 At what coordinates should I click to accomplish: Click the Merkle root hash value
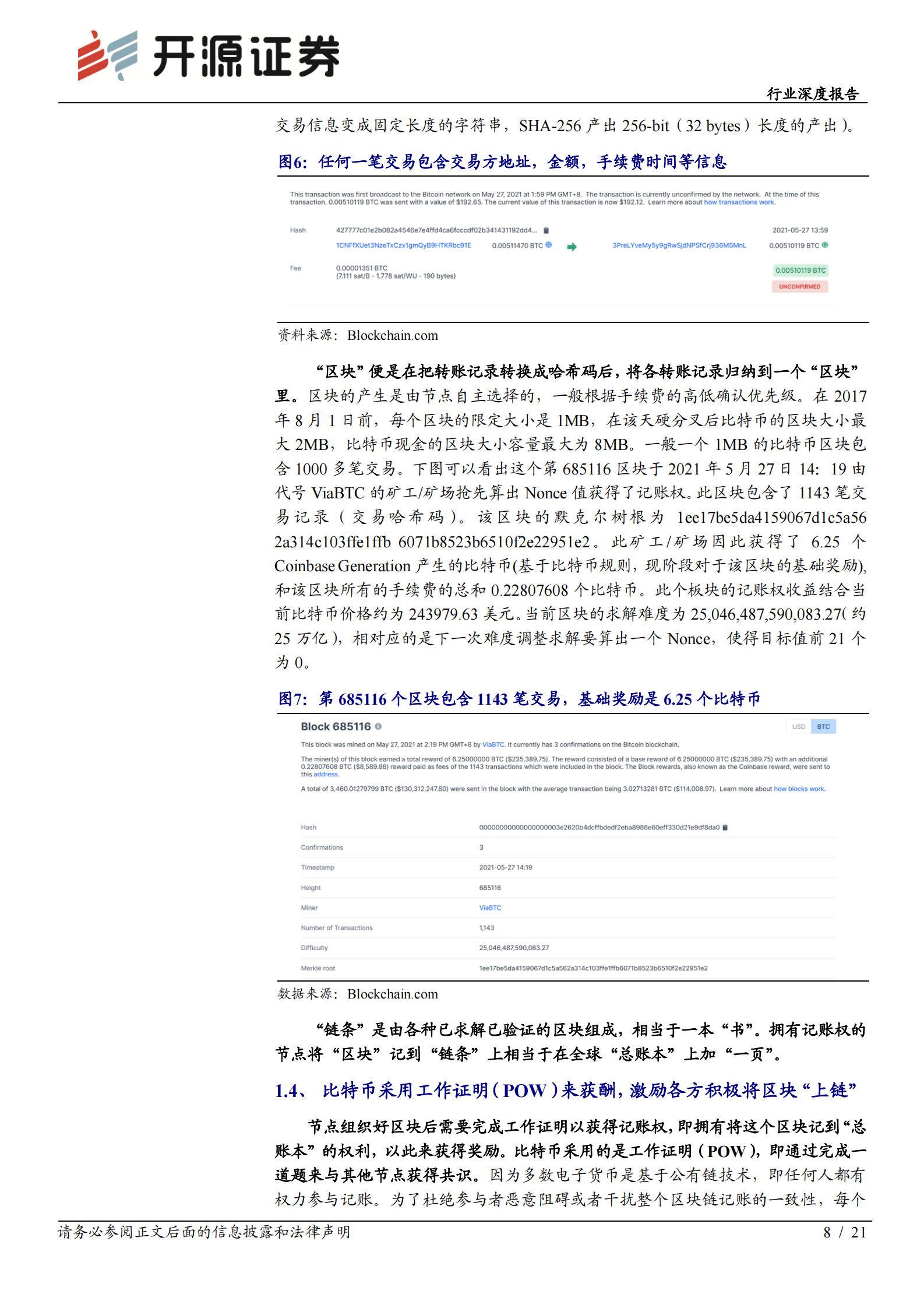pos(593,968)
